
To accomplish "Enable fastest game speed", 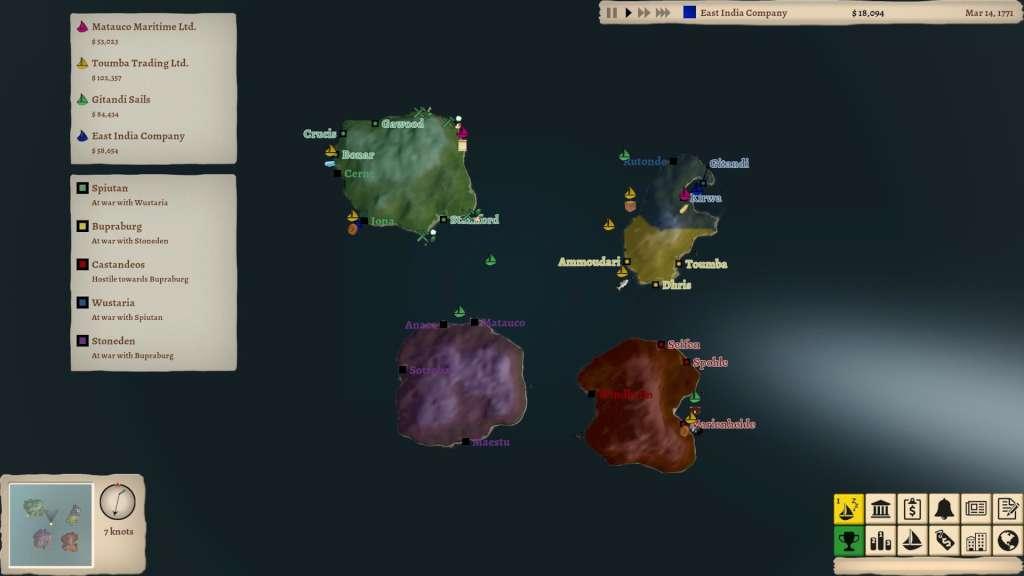I will click(x=663, y=13).
